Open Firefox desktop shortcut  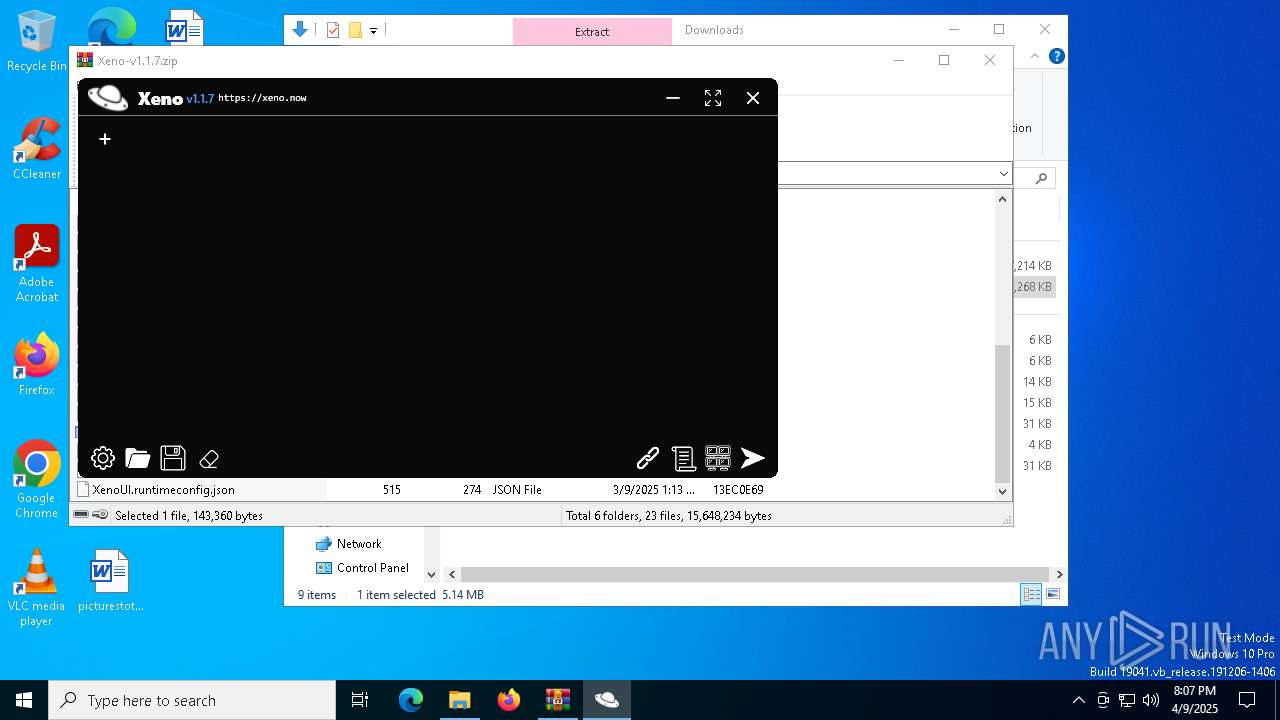pyautogui.click(x=37, y=365)
